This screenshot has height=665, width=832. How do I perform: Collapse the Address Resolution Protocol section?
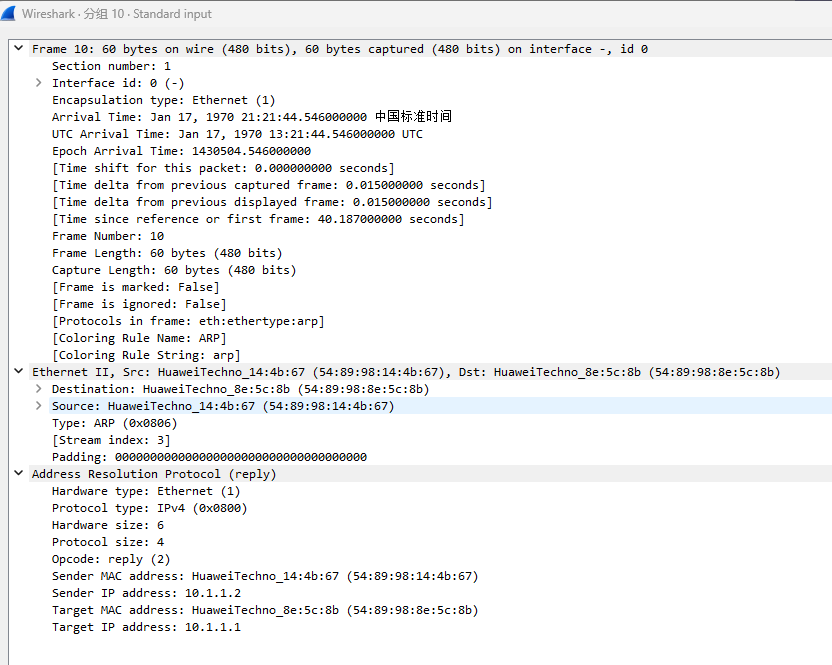(x=19, y=473)
